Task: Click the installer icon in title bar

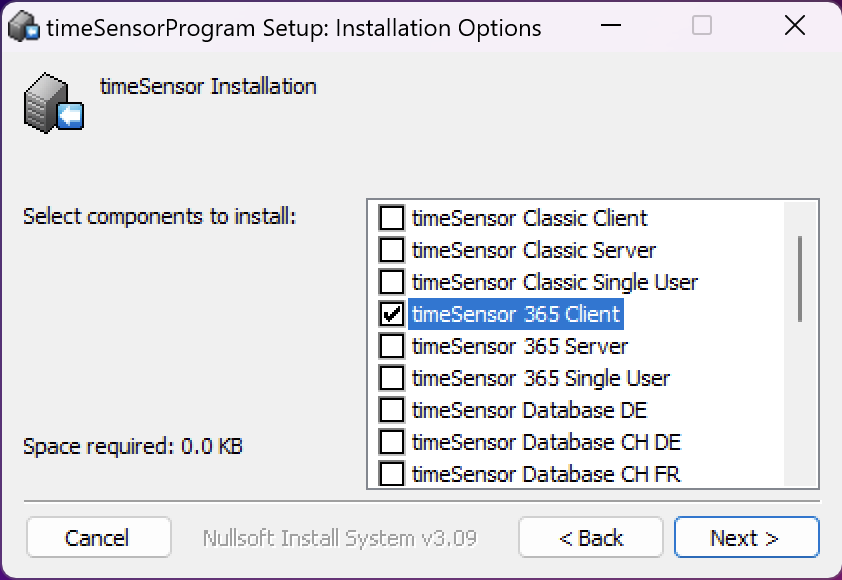Action: coord(24,27)
